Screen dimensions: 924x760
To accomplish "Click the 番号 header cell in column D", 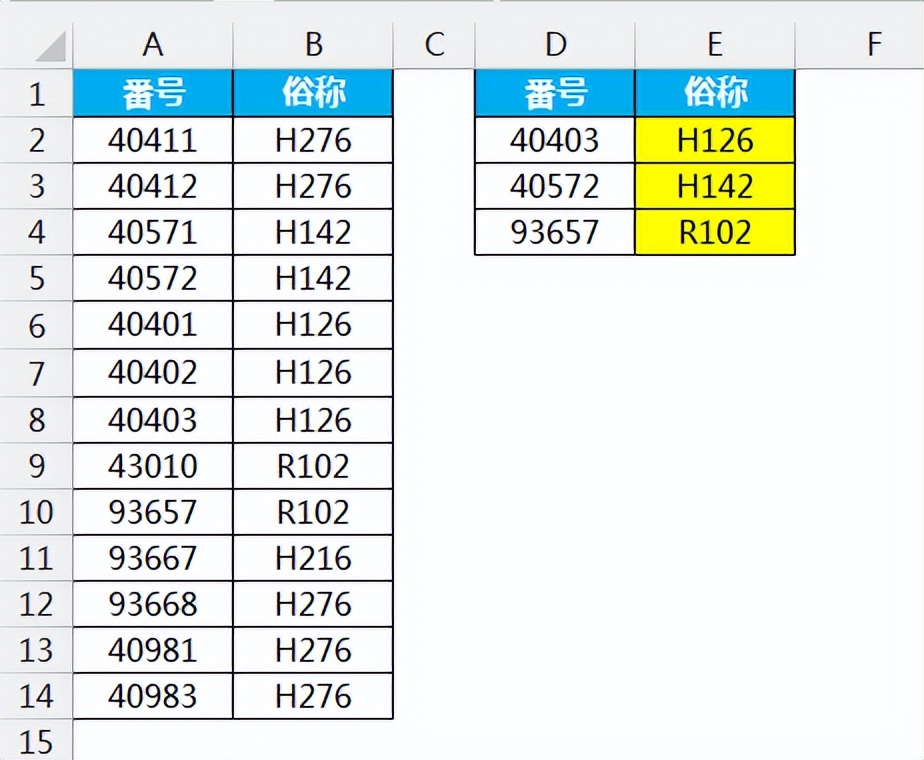I will [555, 94].
